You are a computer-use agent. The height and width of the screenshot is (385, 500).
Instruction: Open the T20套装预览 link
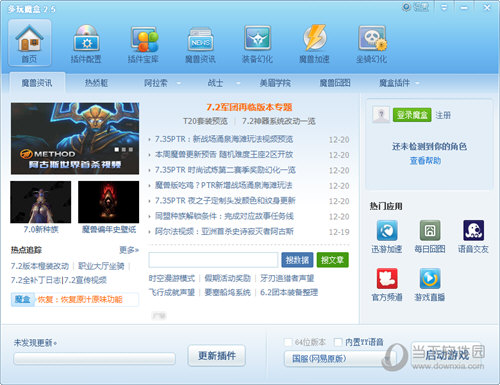pos(205,121)
